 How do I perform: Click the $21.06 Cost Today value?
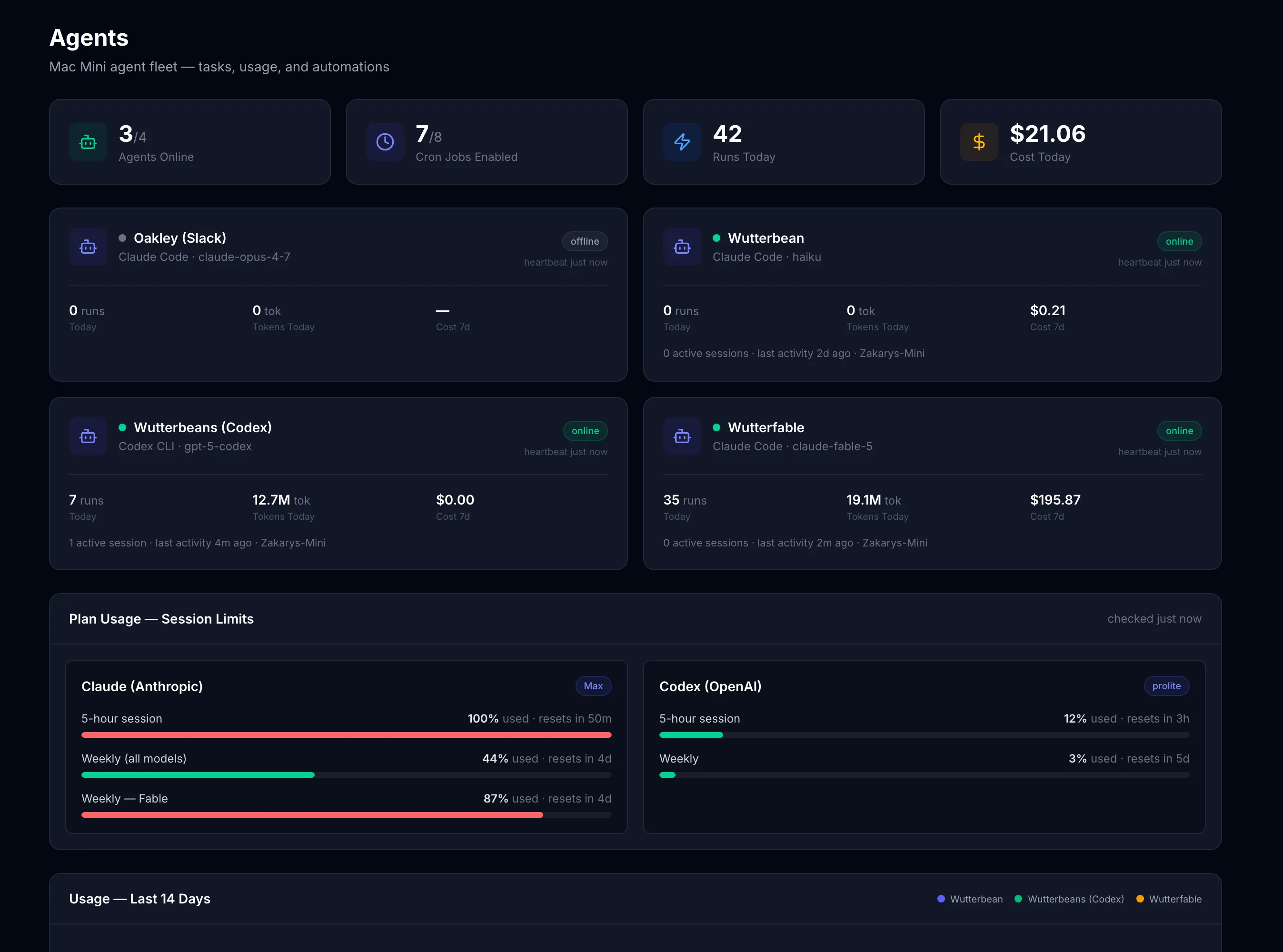point(1047,134)
